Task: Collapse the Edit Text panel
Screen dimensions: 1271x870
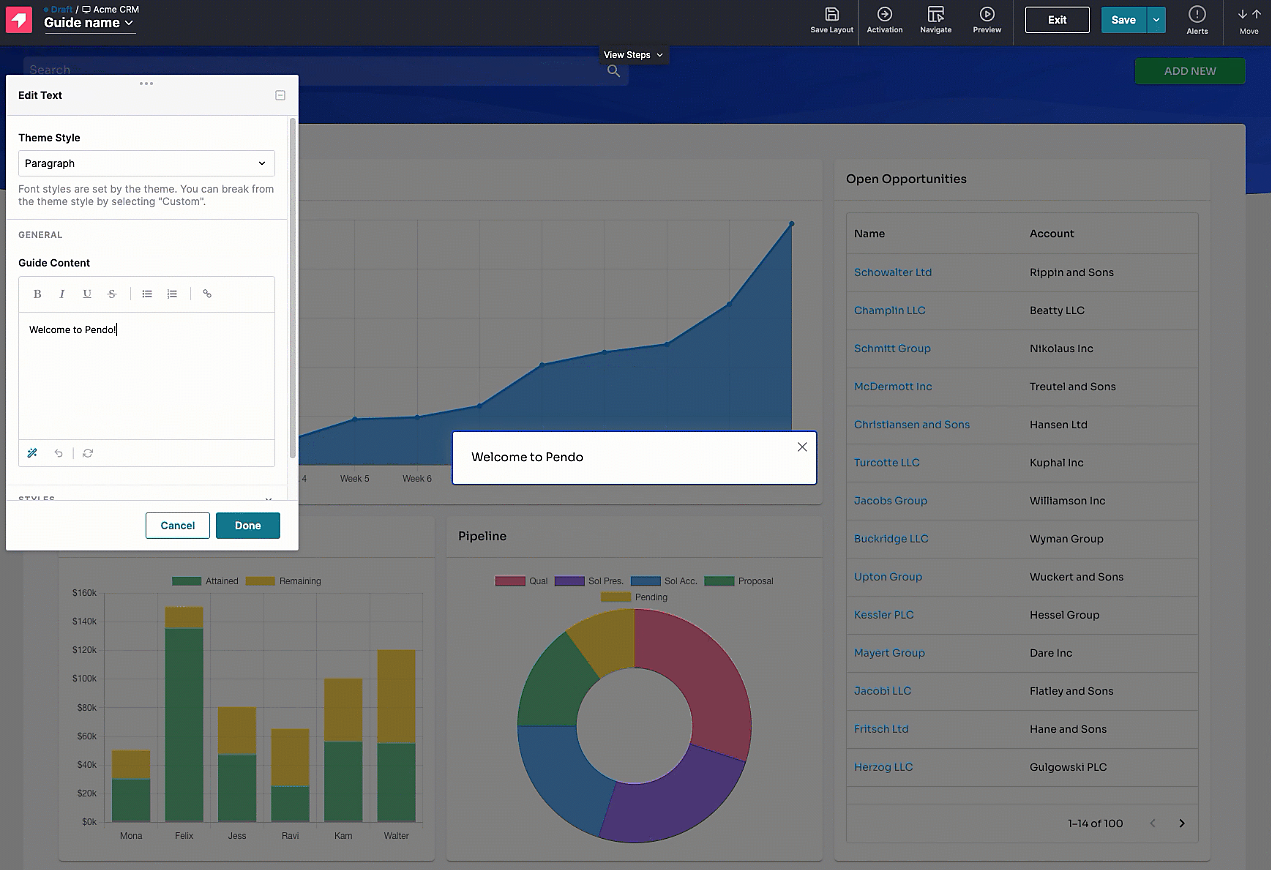Action: (x=280, y=95)
